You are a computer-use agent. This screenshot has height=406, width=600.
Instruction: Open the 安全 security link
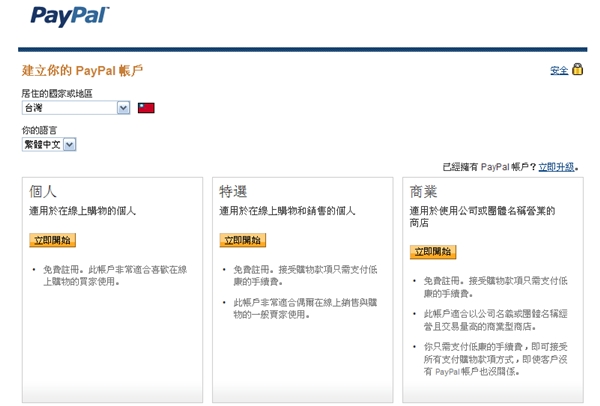(559, 70)
